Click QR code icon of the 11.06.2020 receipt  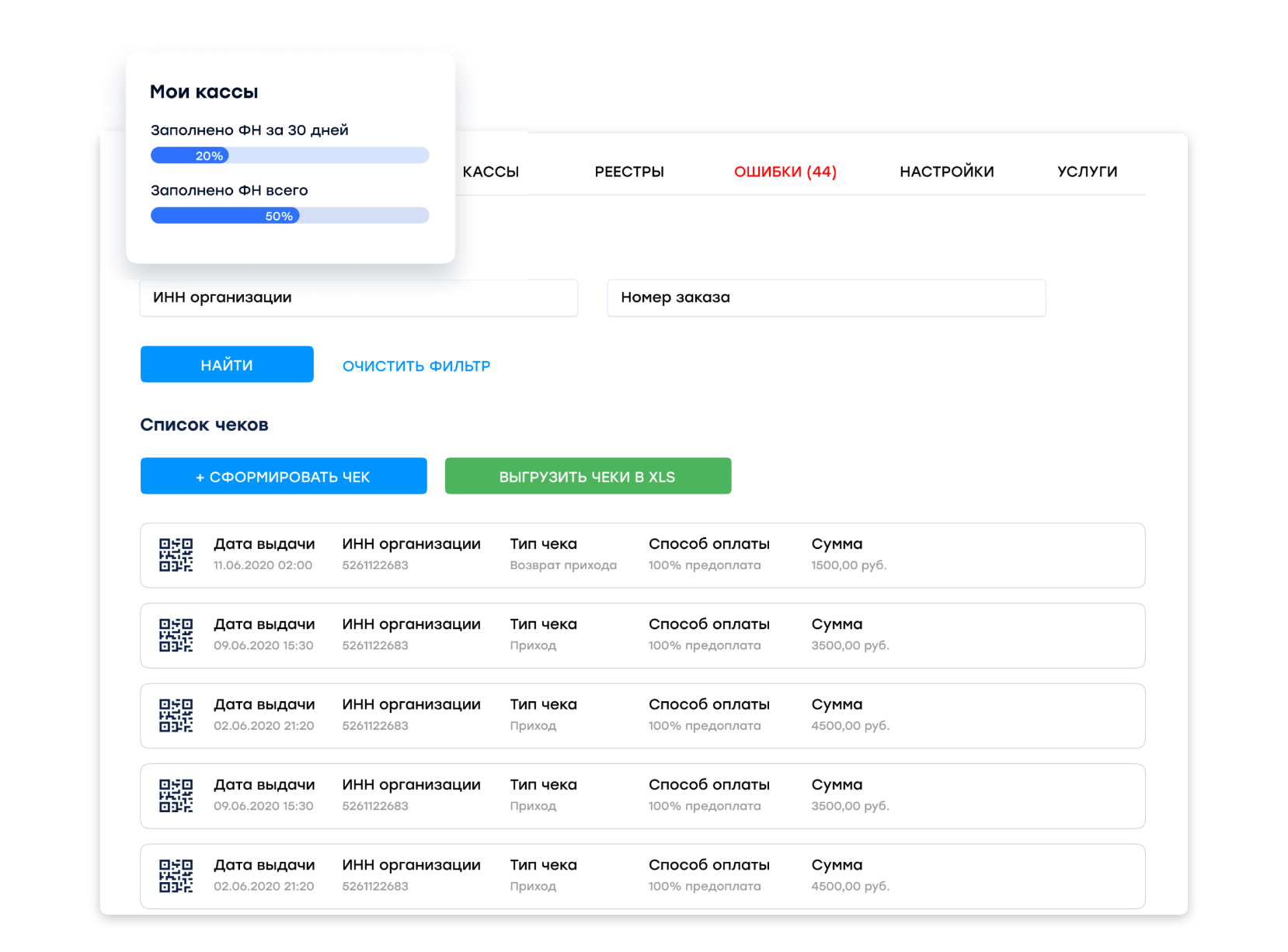[176, 555]
